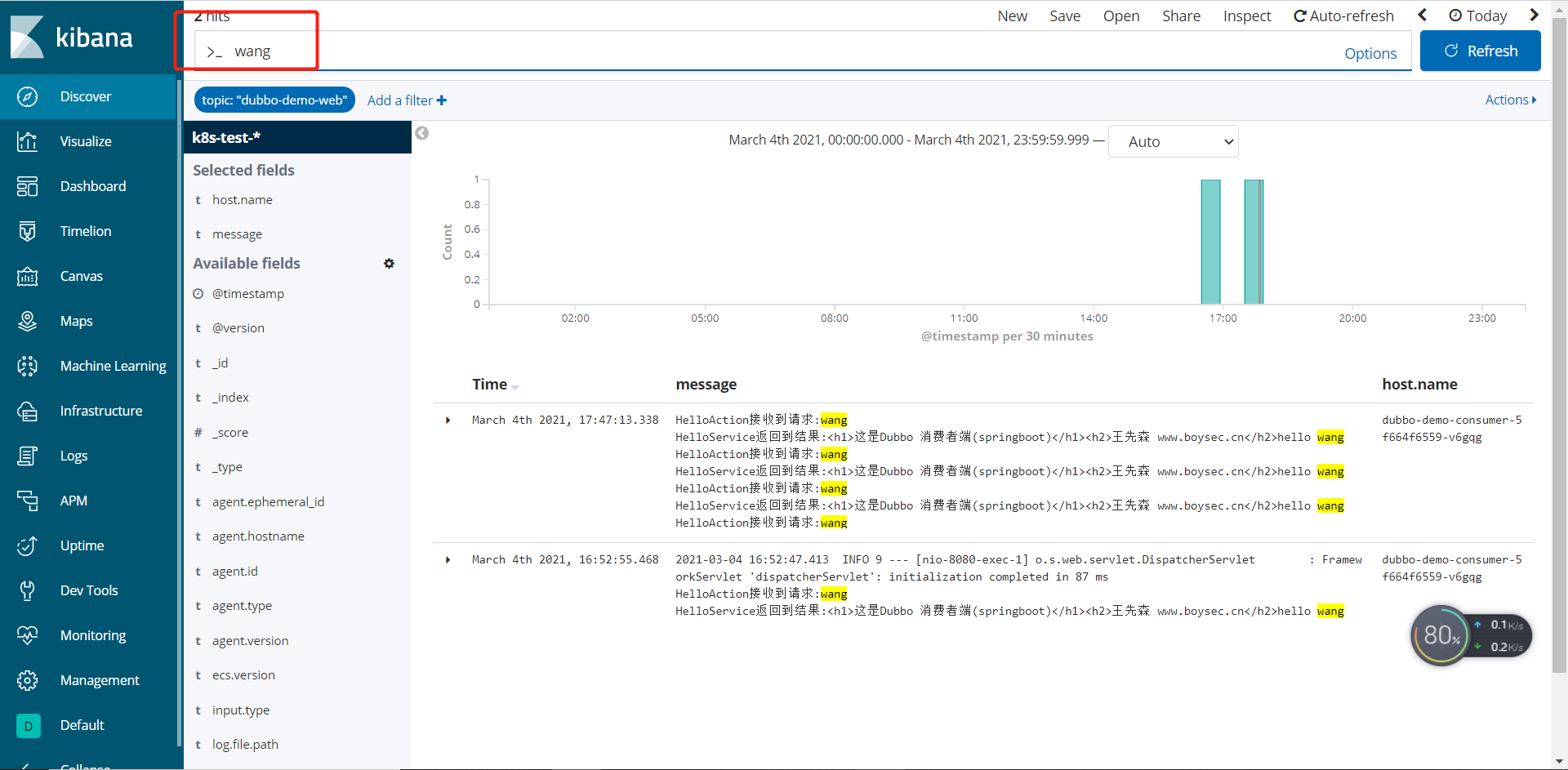Click the query Options link
This screenshot has height=770, width=1568.
(1370, 53)
